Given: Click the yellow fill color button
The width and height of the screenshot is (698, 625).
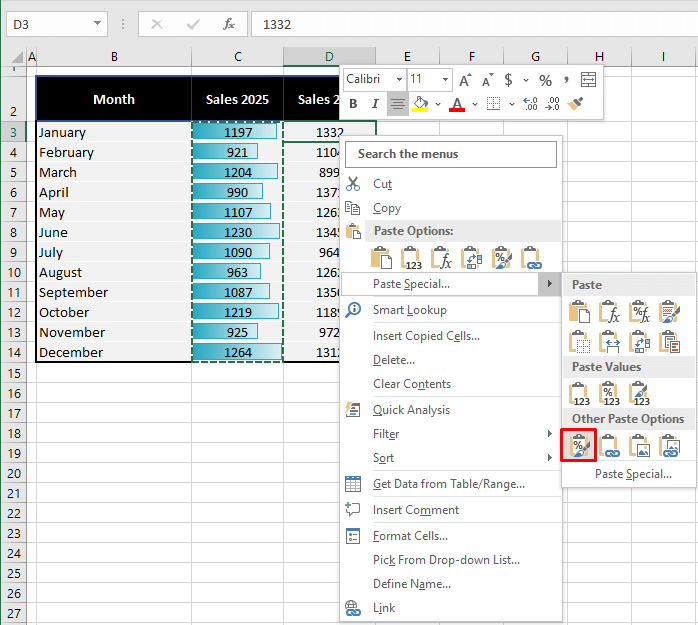Looking at the screenshot, I should pyautogui.click(x=421, y=103).
